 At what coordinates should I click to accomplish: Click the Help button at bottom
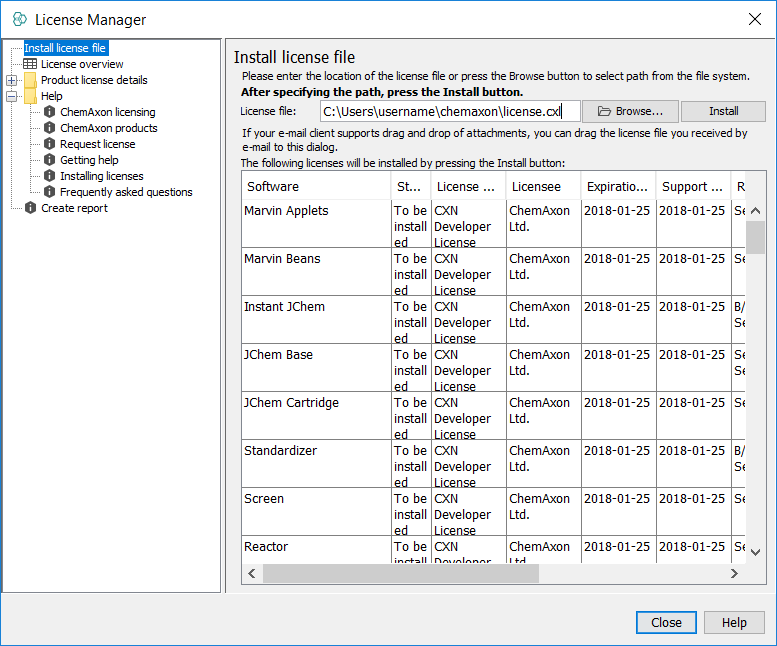734,622
